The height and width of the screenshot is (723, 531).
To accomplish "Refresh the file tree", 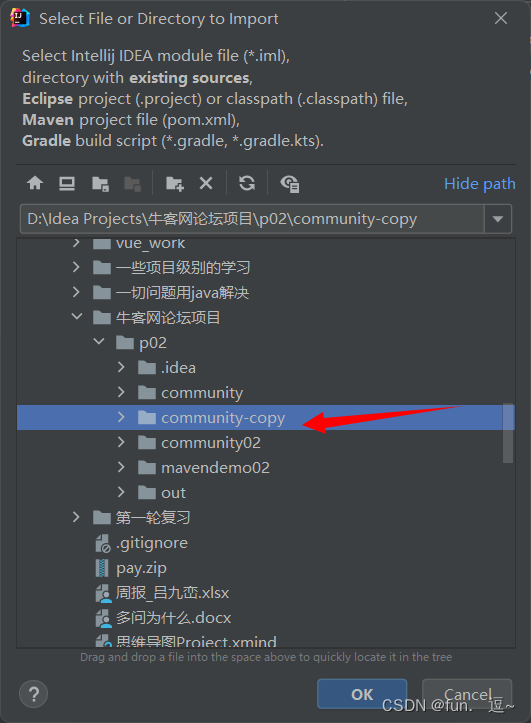I will click(247, 184).
